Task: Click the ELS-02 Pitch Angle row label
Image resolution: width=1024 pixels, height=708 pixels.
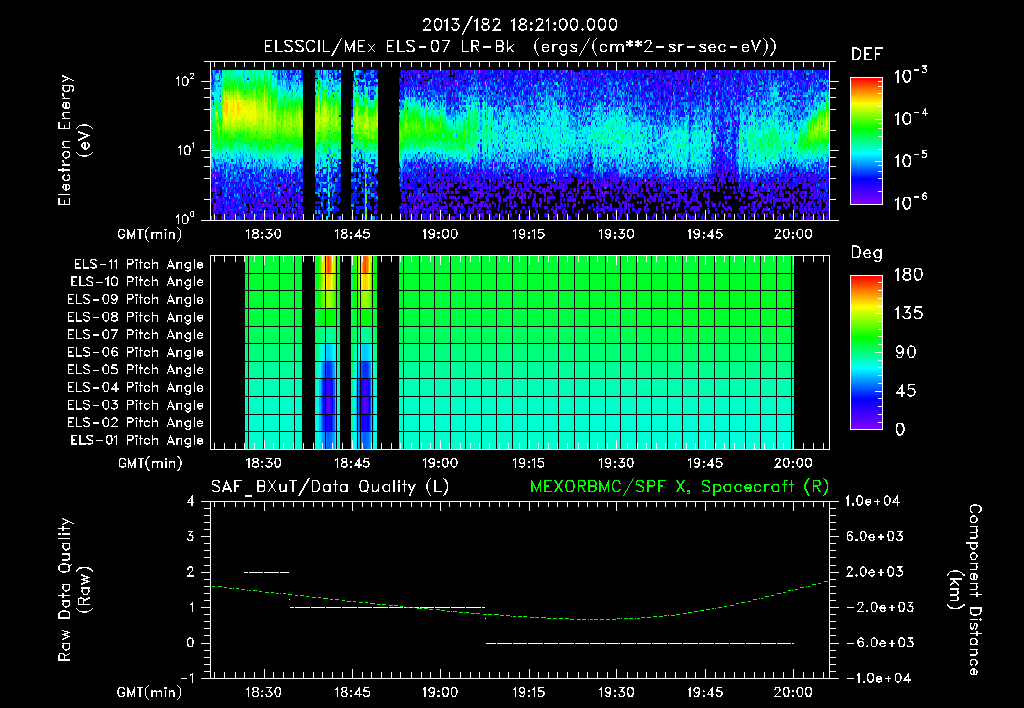Action: pos(135,423)
